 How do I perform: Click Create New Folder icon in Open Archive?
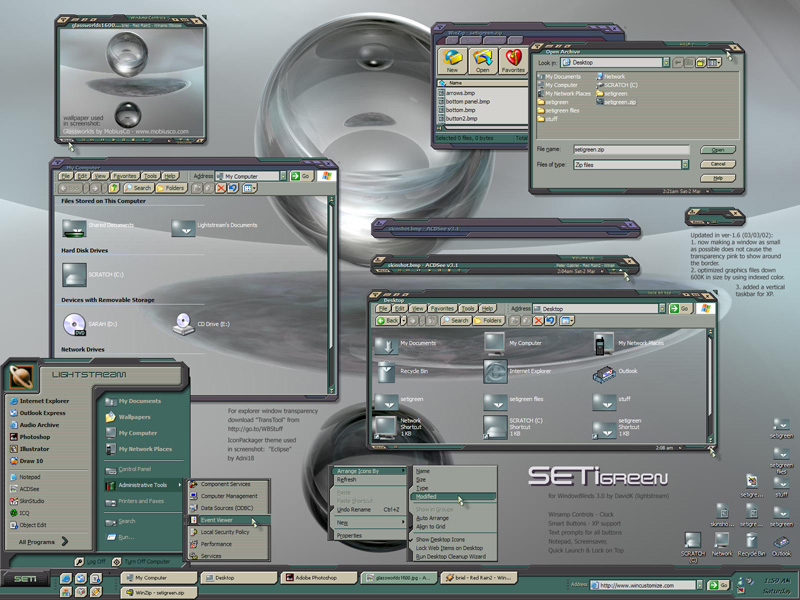(701, 63)
